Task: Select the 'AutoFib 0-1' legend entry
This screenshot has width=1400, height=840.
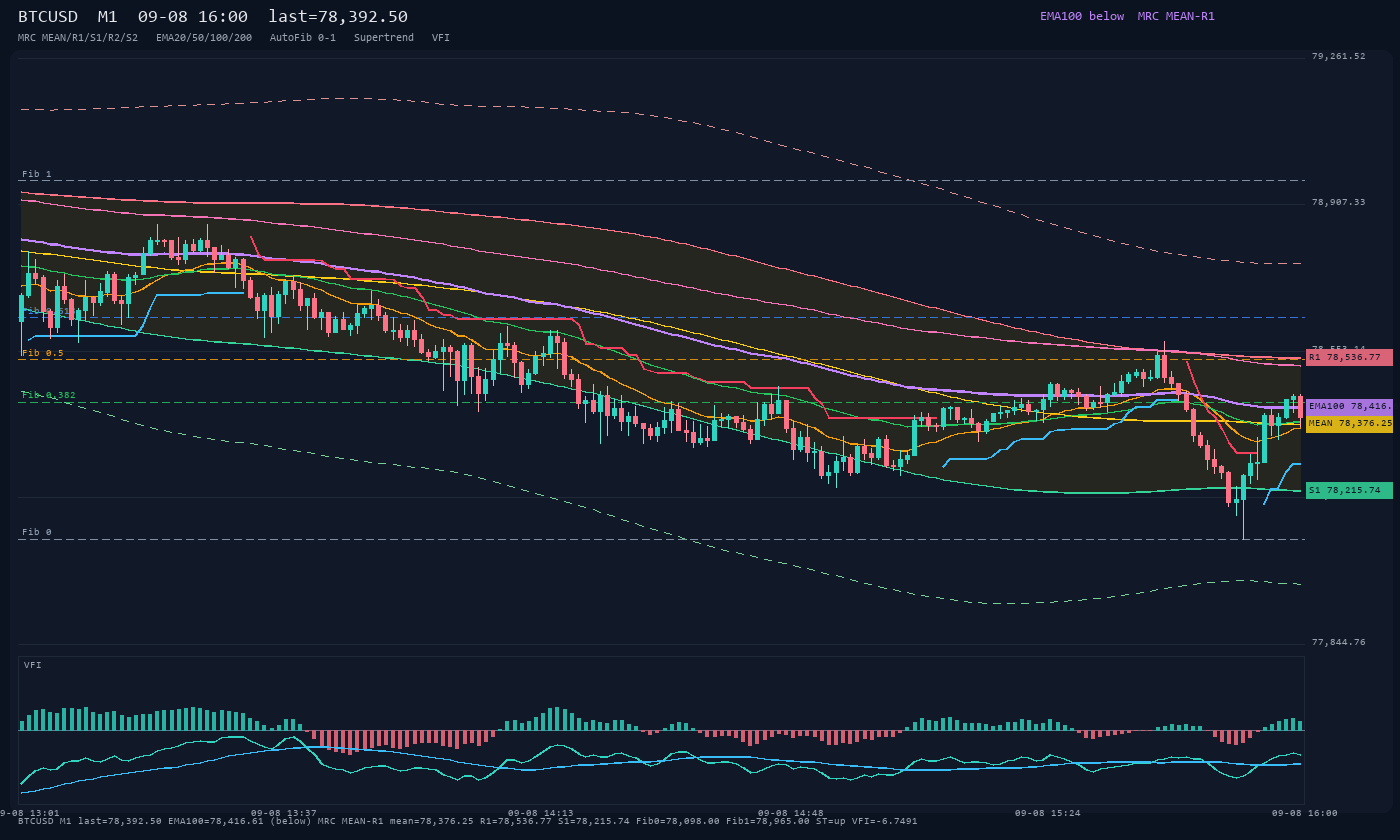Action: tap(303, 37)
